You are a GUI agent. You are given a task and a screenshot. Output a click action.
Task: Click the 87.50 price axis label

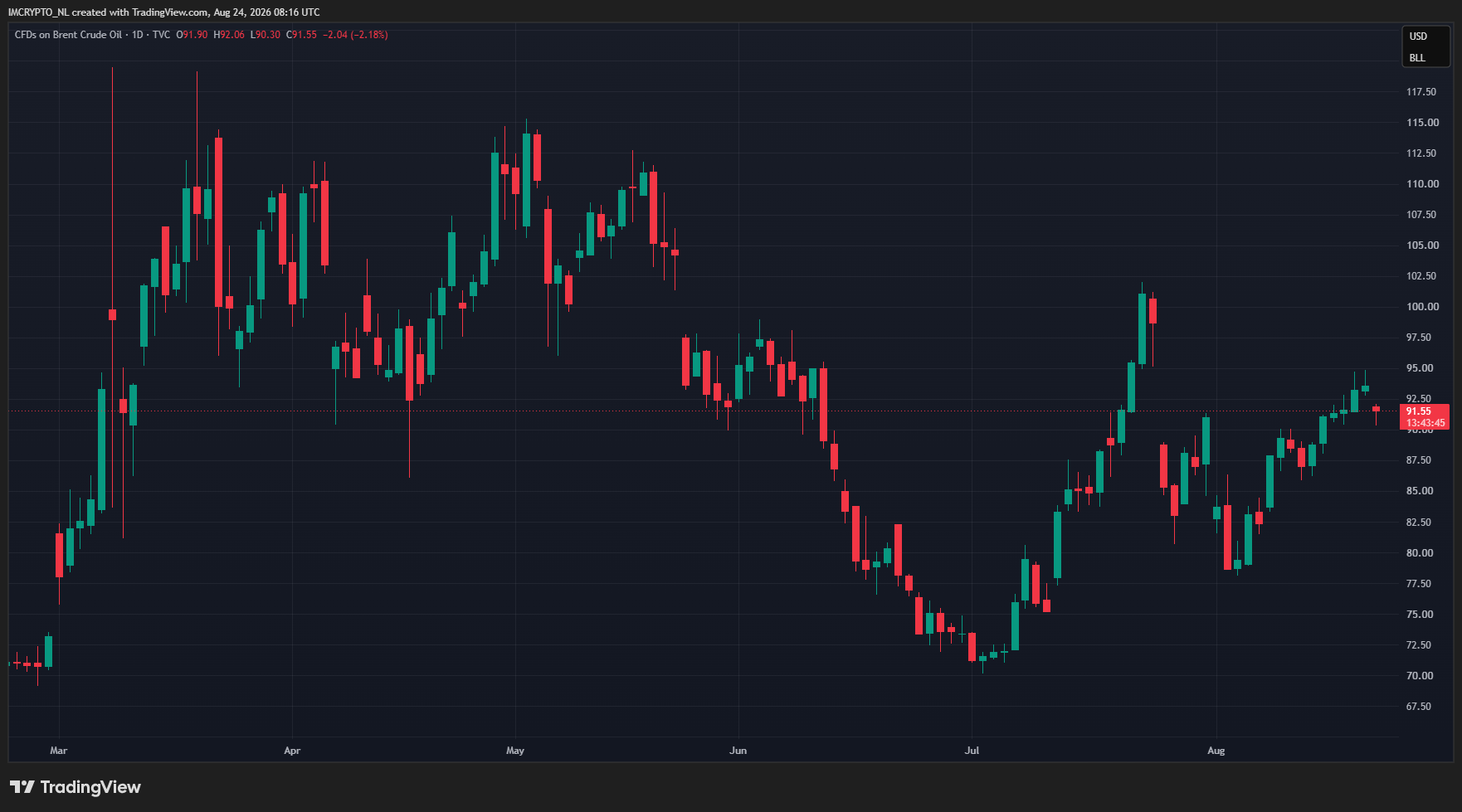1419,460
